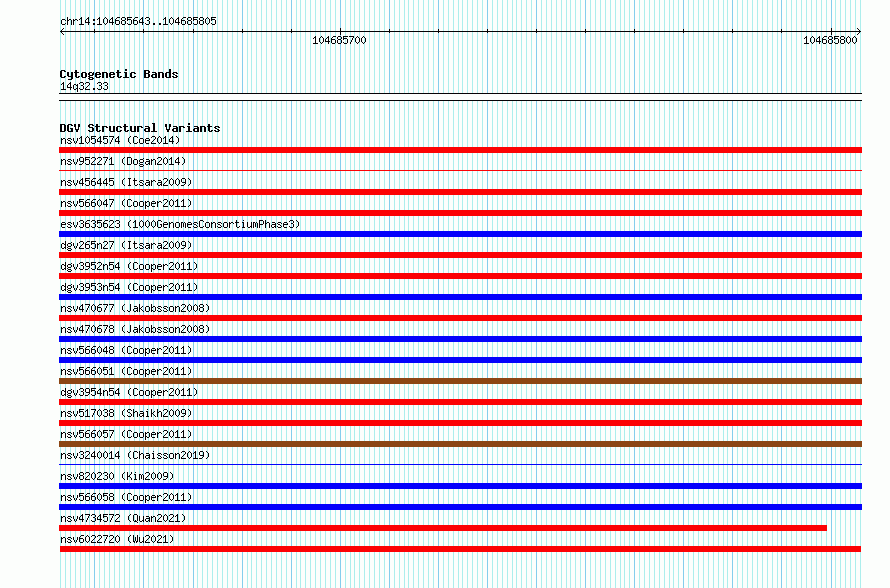
Task: Open nsv517038 (Shaikh2009) label
Action: point(126,413)
